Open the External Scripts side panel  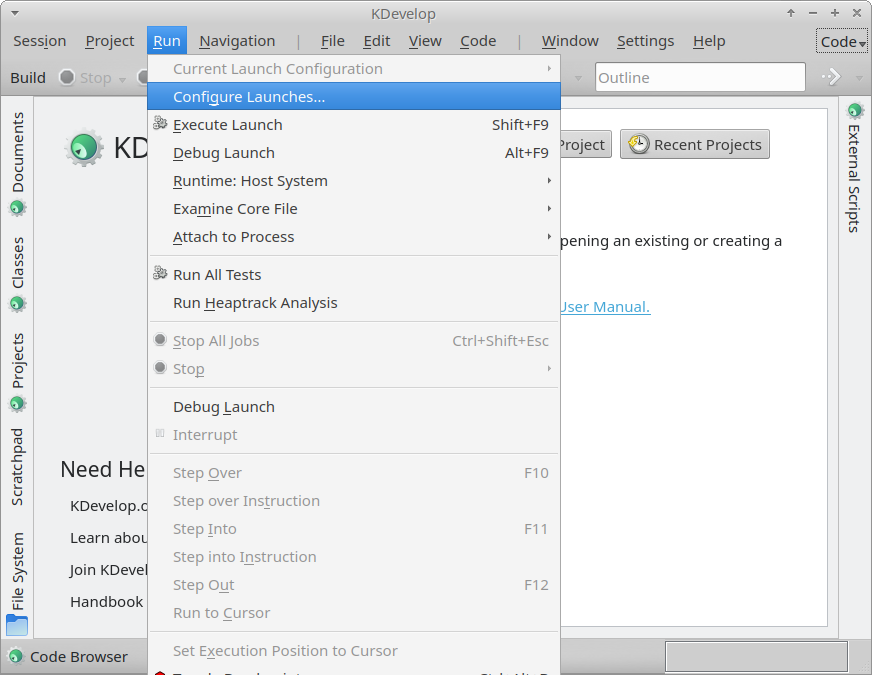[854, 167]
